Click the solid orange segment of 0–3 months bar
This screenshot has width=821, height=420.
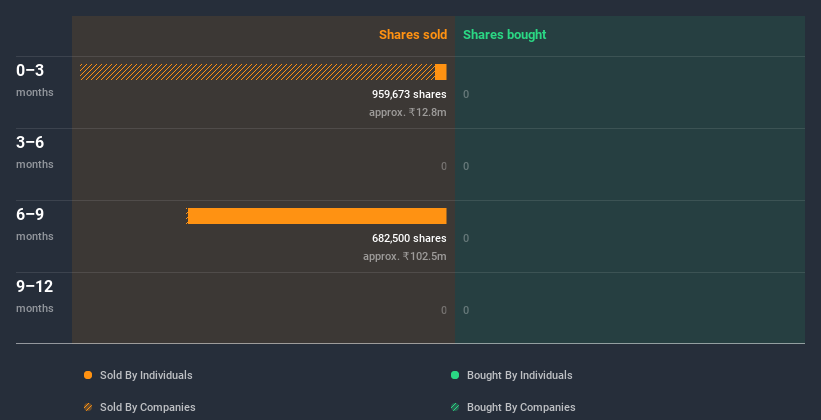441,72
